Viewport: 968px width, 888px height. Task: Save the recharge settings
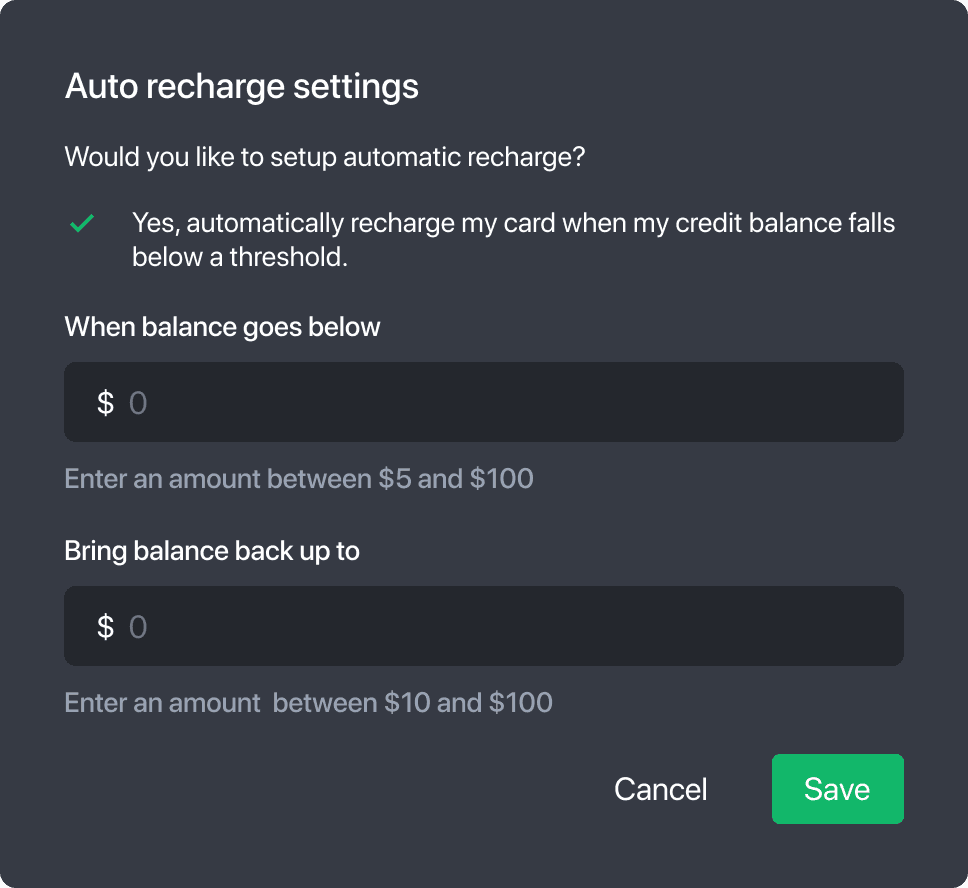(x=837, y=789)
